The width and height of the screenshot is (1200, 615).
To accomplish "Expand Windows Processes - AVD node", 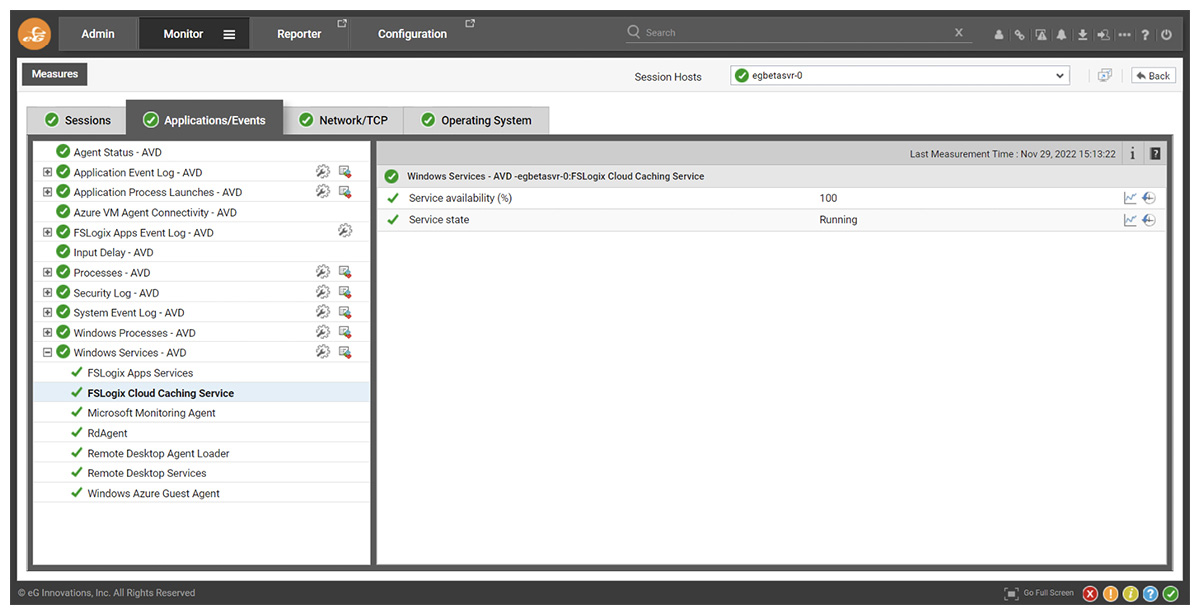I will pyautogui.click(x=47, y=332).
